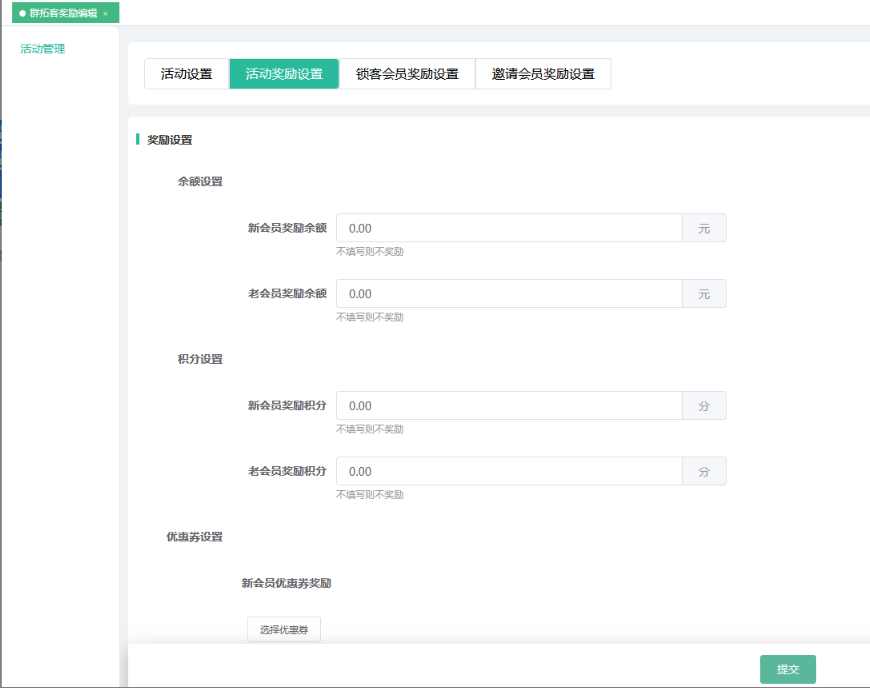This screenshot has width=870, height=688.
Task: Click into the 老会员奖励余额 input field
Action: click(509, 294)
